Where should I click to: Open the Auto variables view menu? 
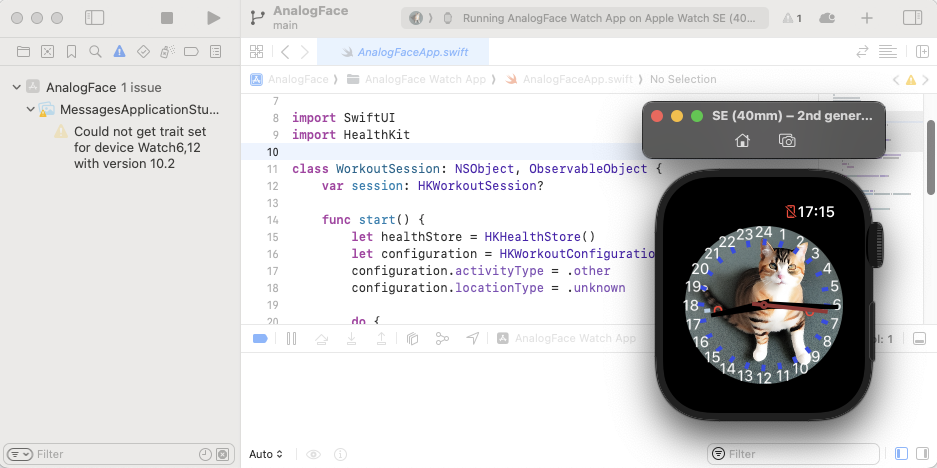pyautogui.click(x=266, y=454)
